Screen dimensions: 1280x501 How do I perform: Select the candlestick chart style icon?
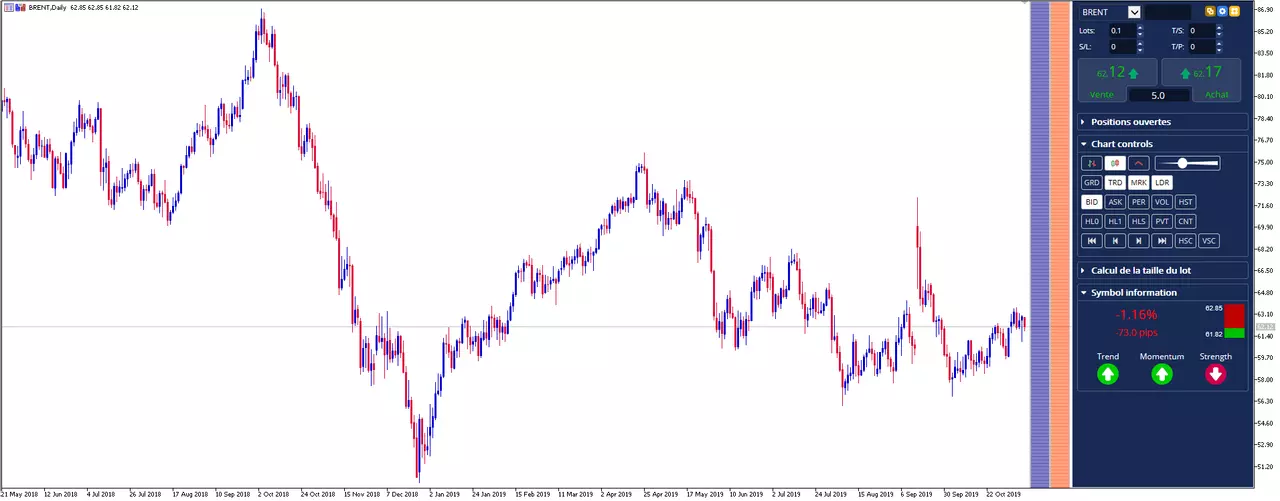coord(1114,163)
